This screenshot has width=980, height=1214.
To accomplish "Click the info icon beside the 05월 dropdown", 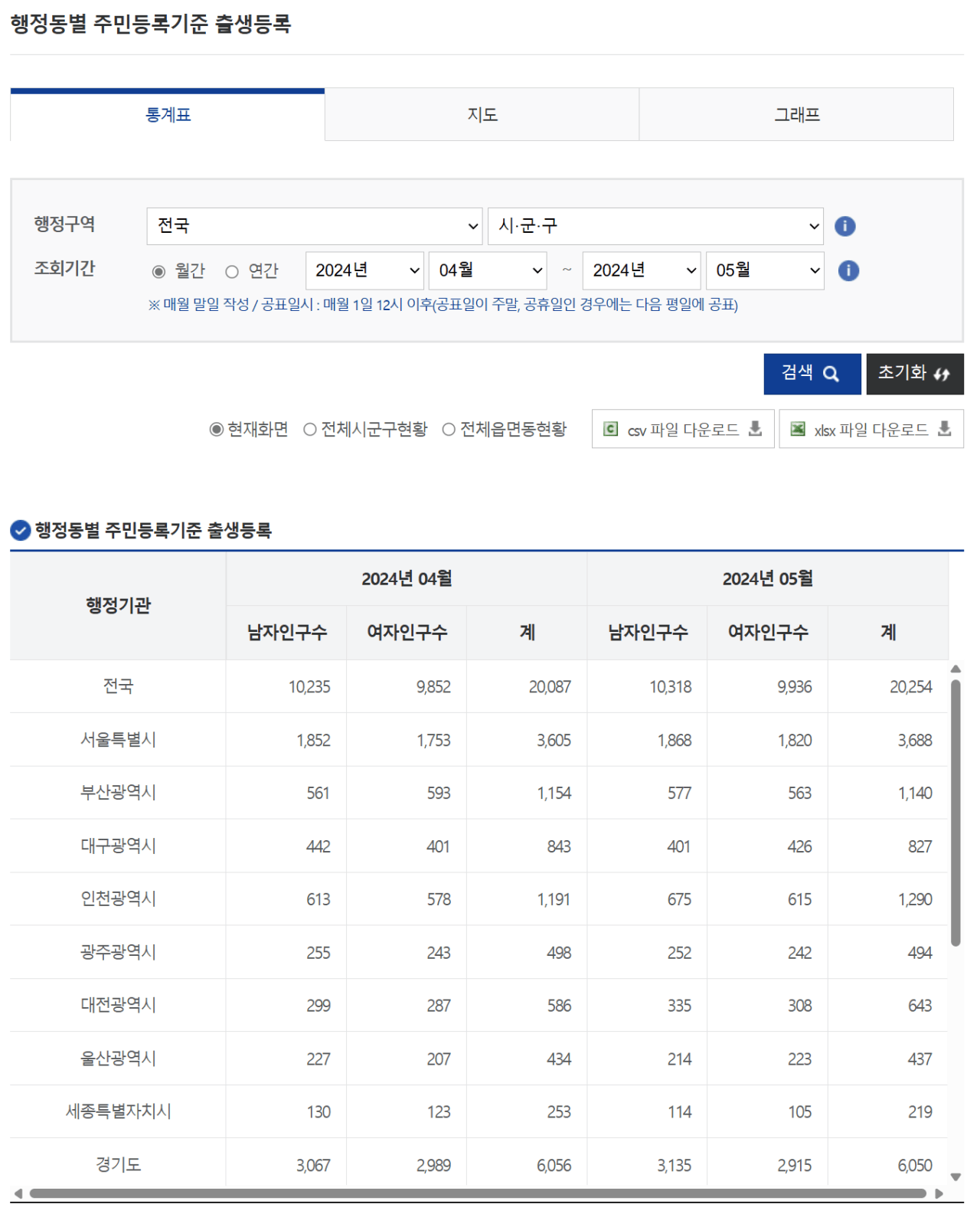I will 848,270.
